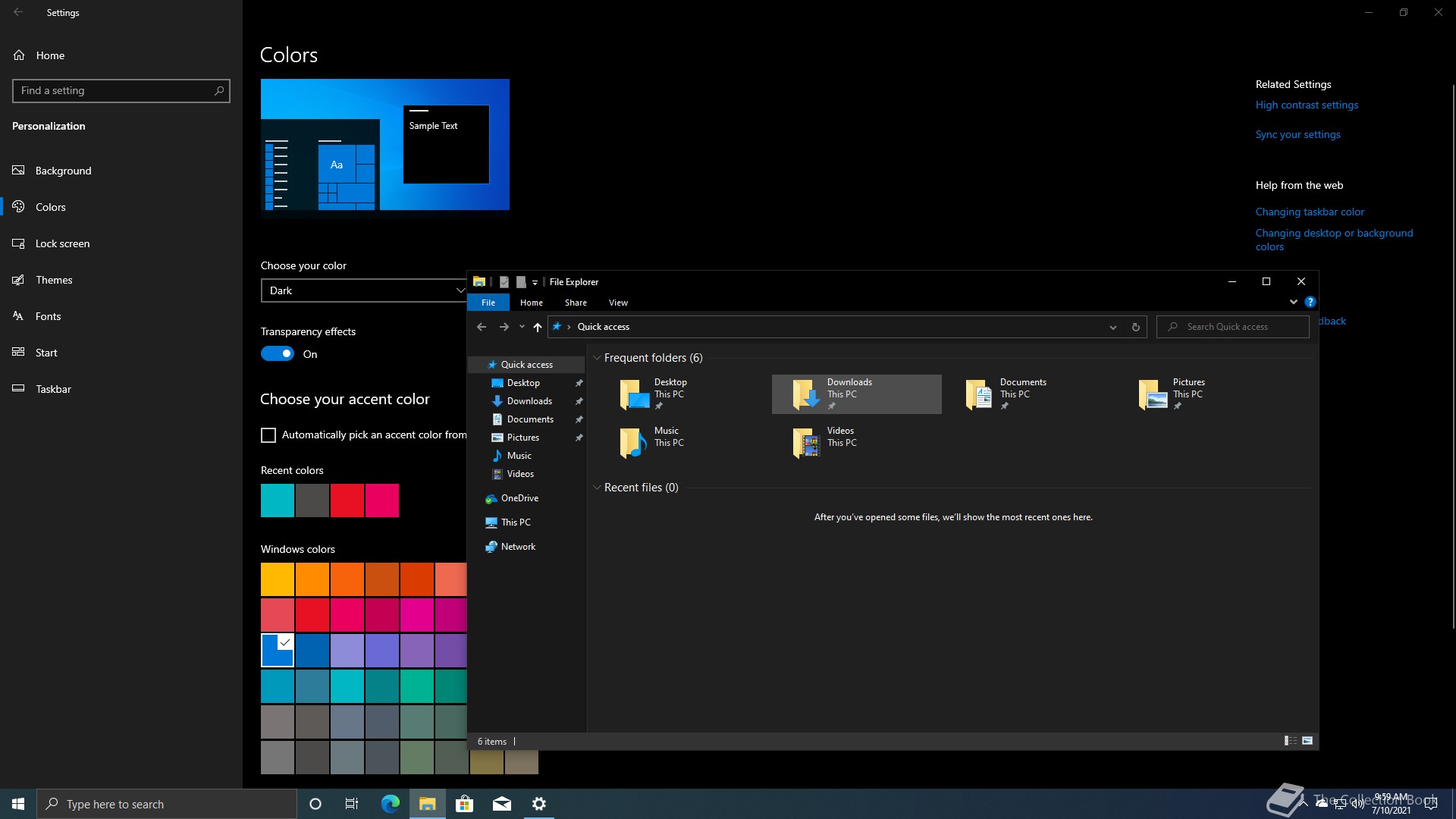This screenshot has height=819, width=1456.
Task: Click Search Quick access field
Action: tap(1232, 327)
